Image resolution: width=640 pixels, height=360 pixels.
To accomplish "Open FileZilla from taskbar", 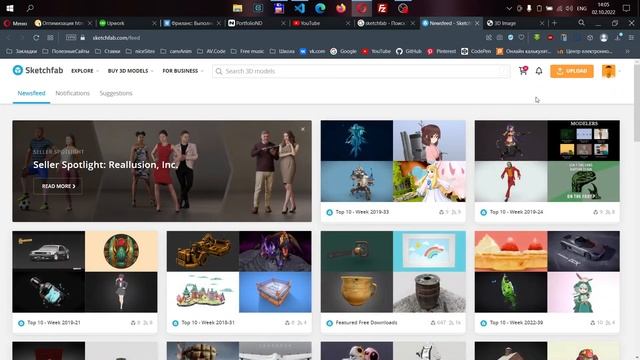I will [382, 8].
